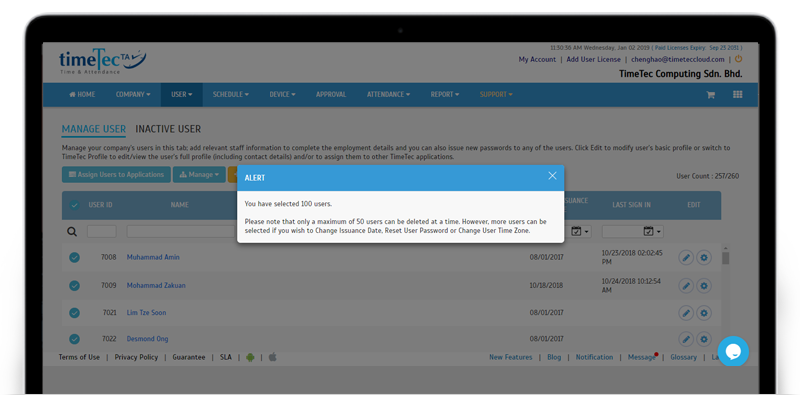This screenshot has height=395, width=800.
Task: Expand the SCHEDULE menu
Action: click(x=231, y=94)
